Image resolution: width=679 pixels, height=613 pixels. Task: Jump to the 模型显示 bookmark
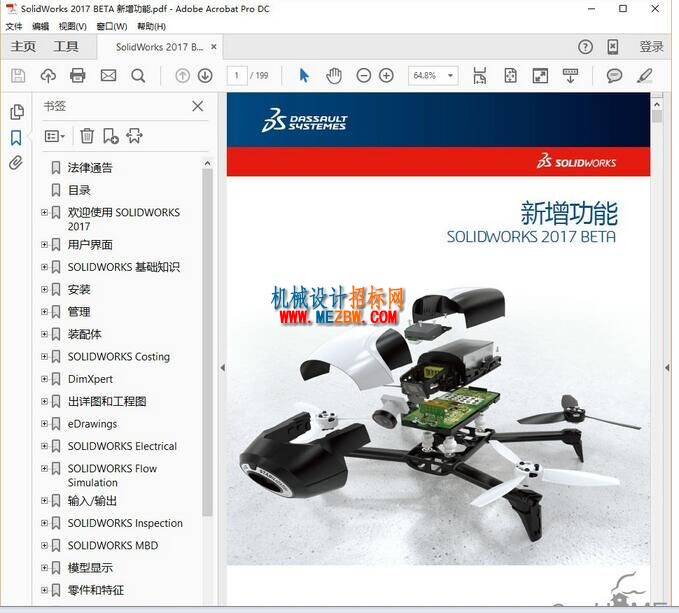click(x=90, y=568)
